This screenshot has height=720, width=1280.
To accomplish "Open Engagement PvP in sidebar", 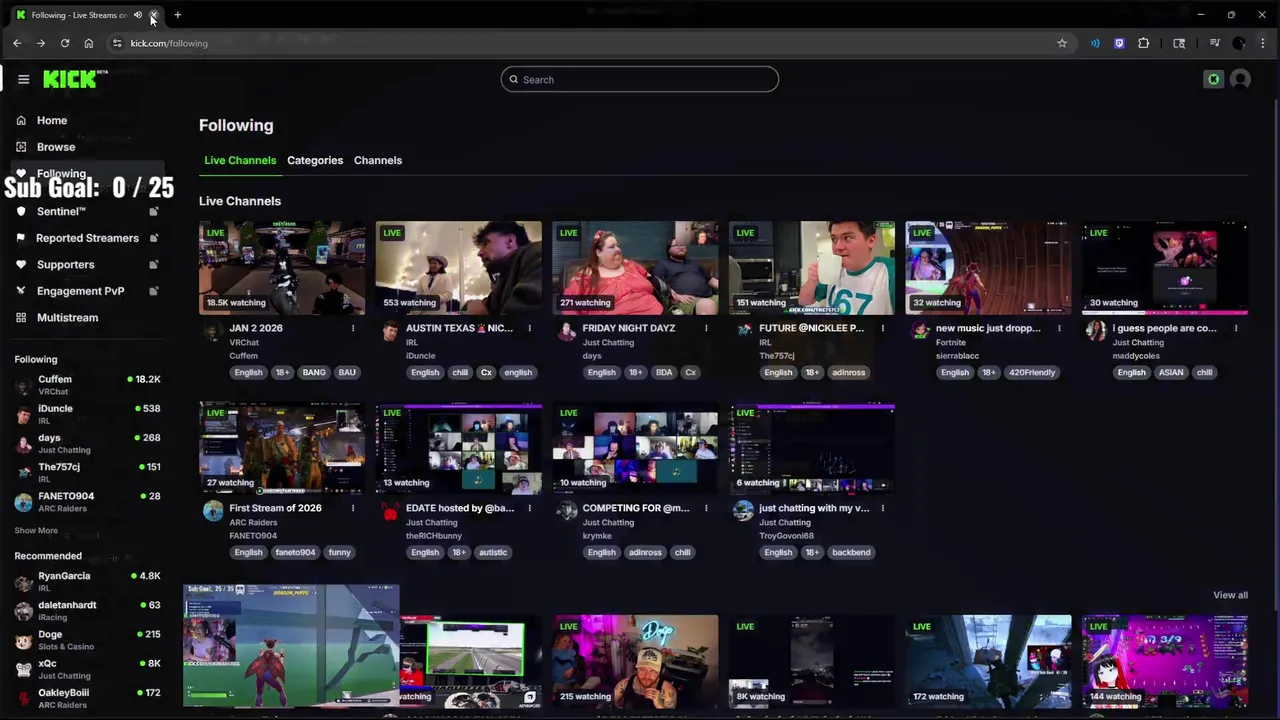I will point(80,291).
